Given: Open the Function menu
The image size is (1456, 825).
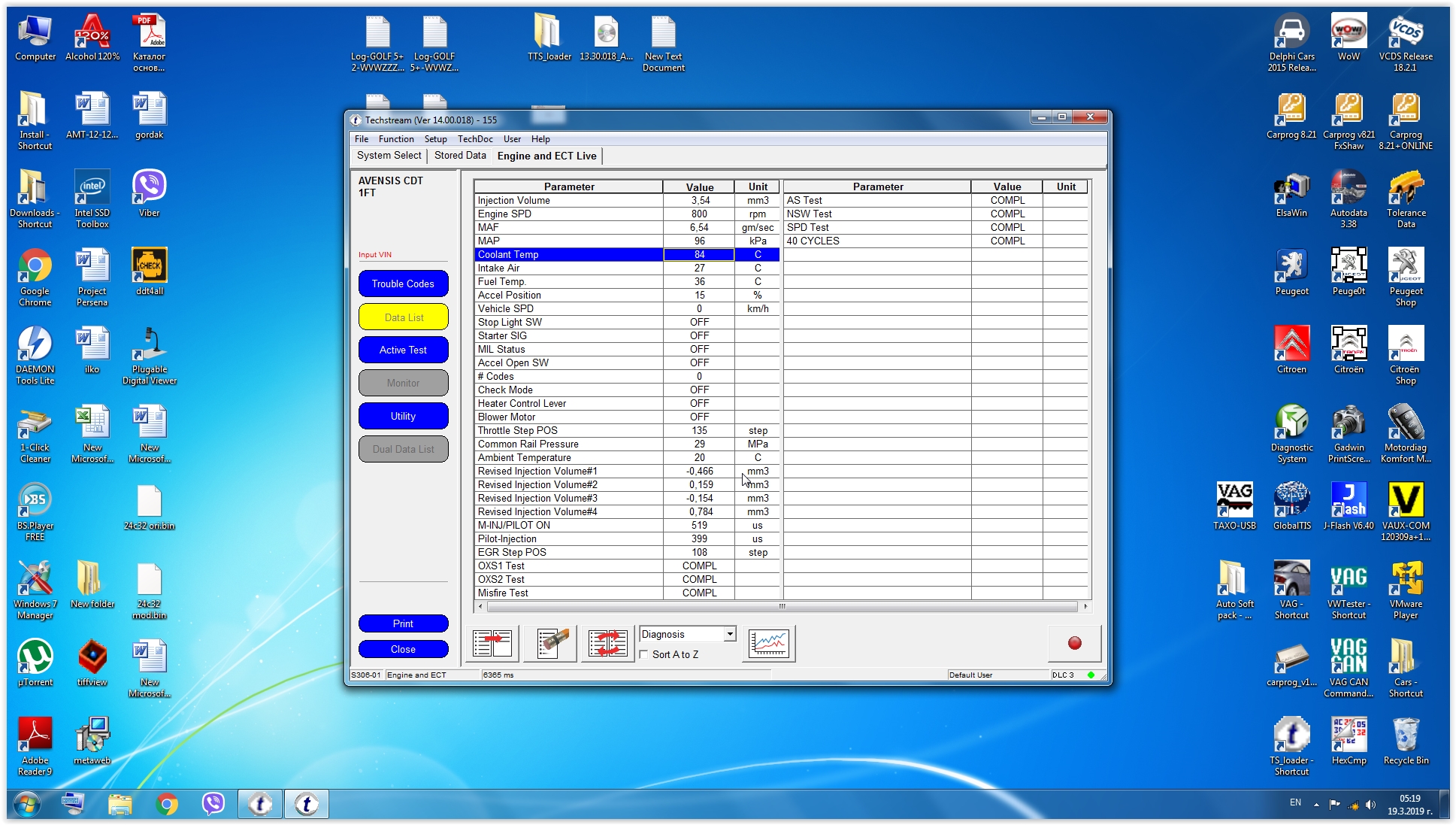Looking at the screenshot, I should (x=396, y=139).
